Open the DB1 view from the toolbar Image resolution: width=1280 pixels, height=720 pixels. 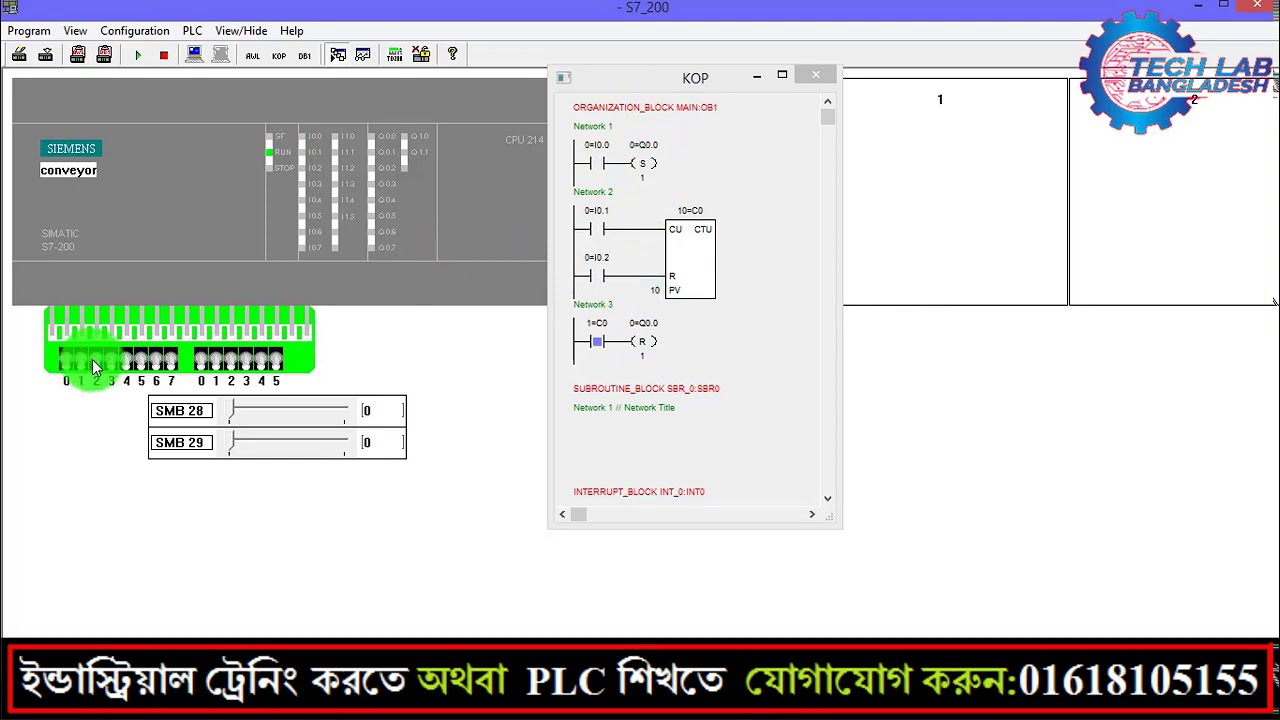click(x=305, y=55)
